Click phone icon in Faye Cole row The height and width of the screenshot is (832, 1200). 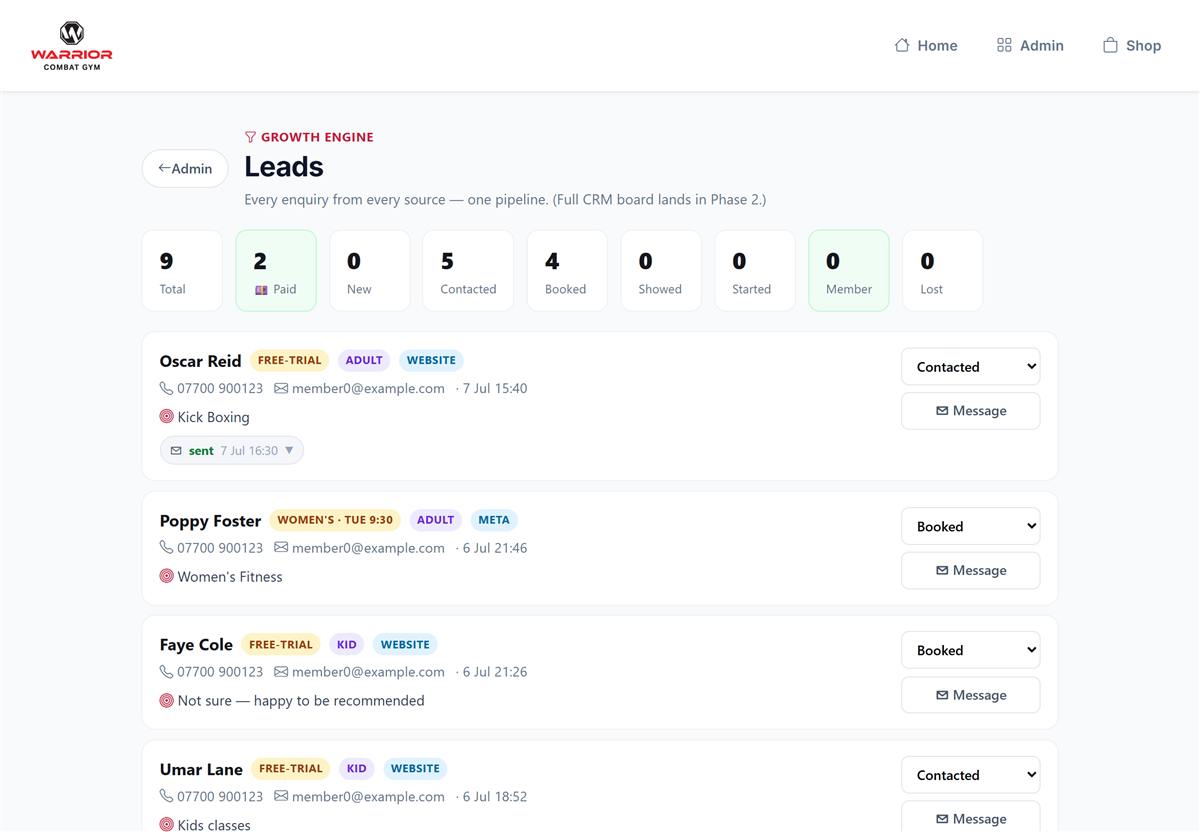166,672
